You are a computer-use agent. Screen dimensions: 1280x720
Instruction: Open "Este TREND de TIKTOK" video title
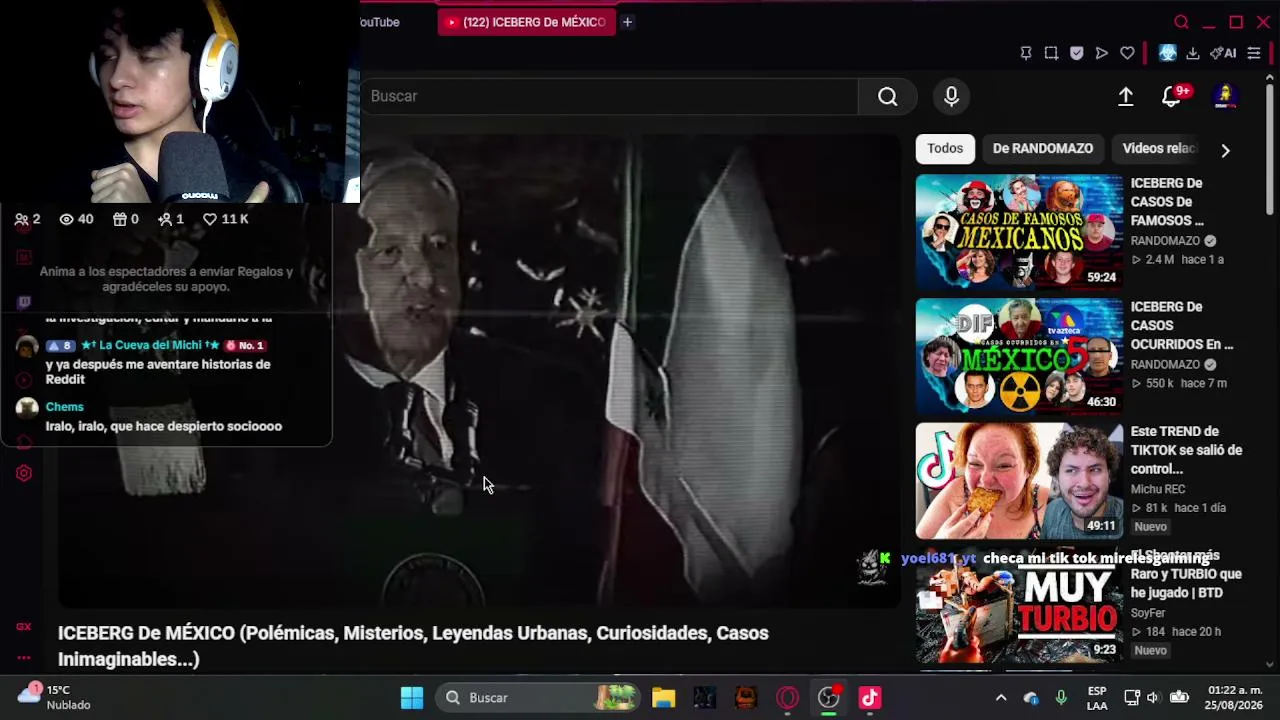click(x=1187, y=450)
